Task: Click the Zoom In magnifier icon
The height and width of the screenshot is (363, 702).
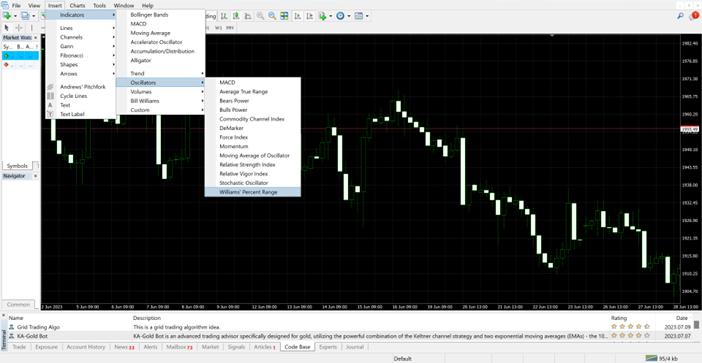Action: [x=260, y=16]
